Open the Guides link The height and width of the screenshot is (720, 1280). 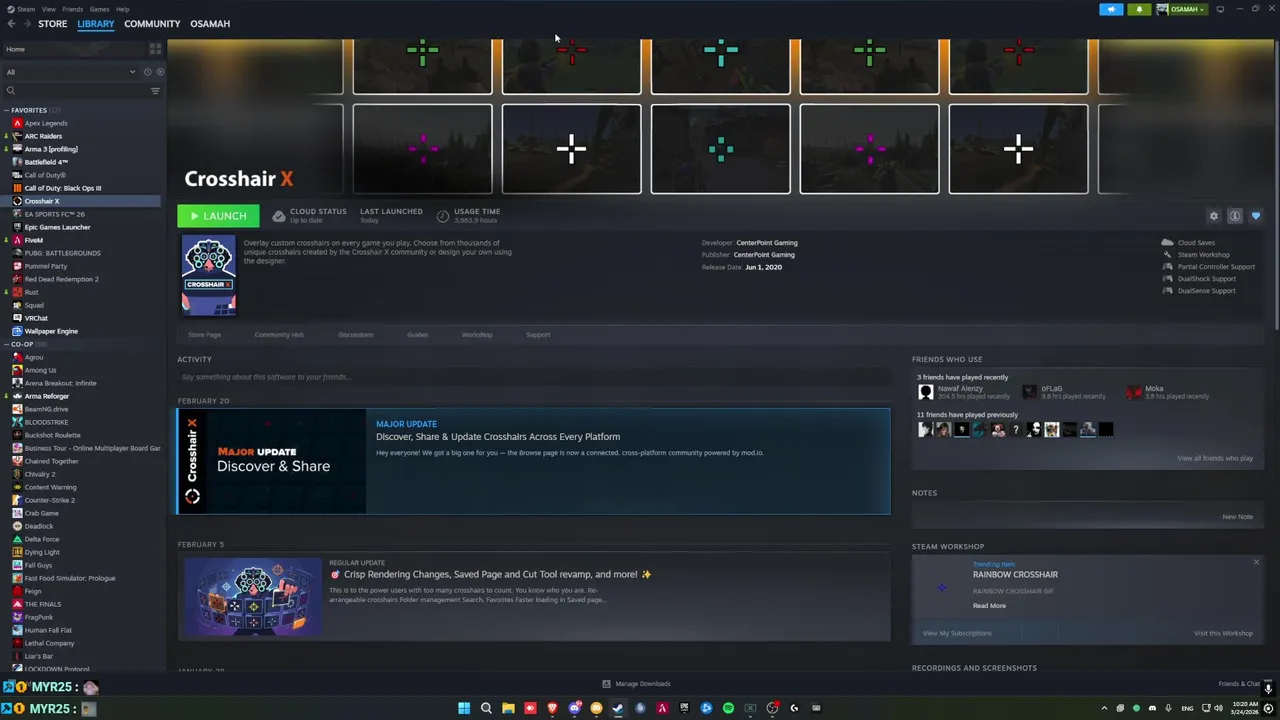pyautogui.click(x=417, y=335)
